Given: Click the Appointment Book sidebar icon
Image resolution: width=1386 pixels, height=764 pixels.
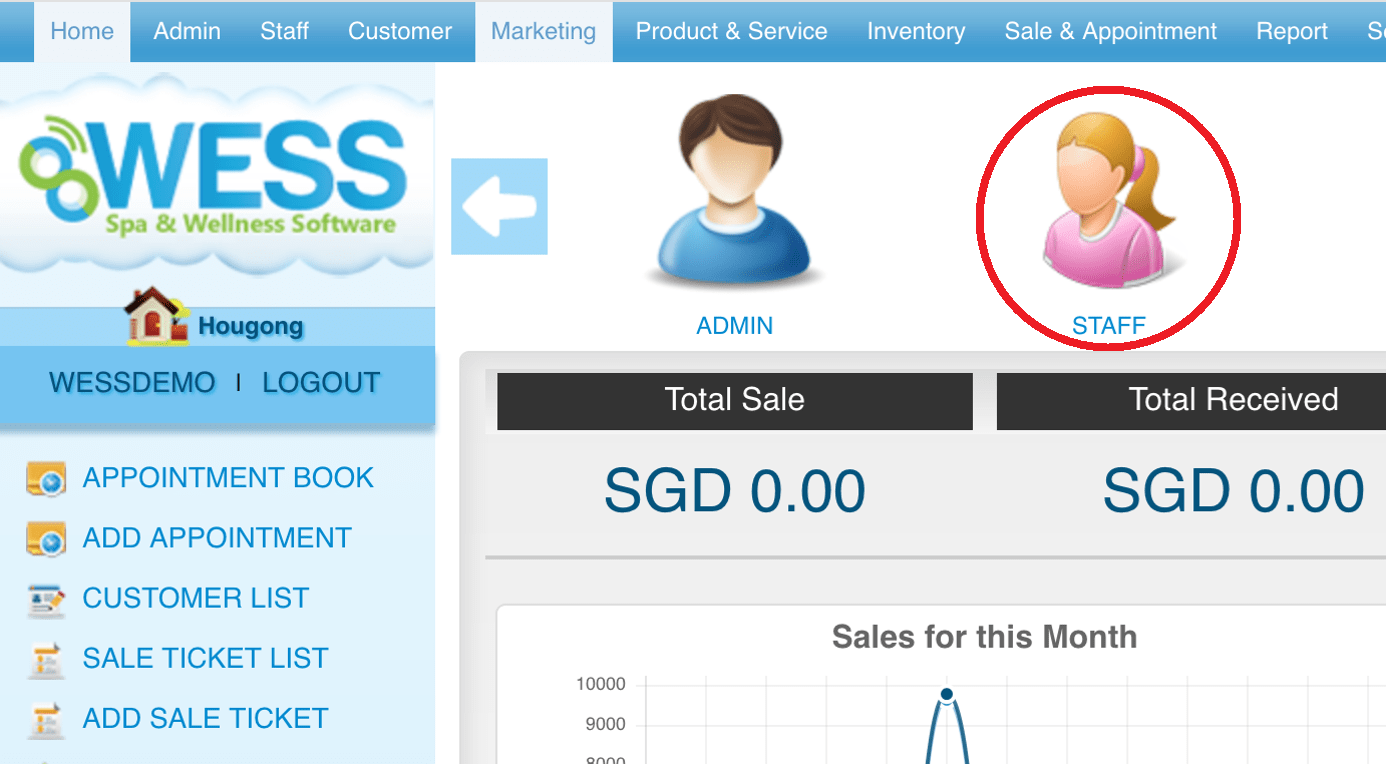Looking at the screenshot, I should [46, 479].
